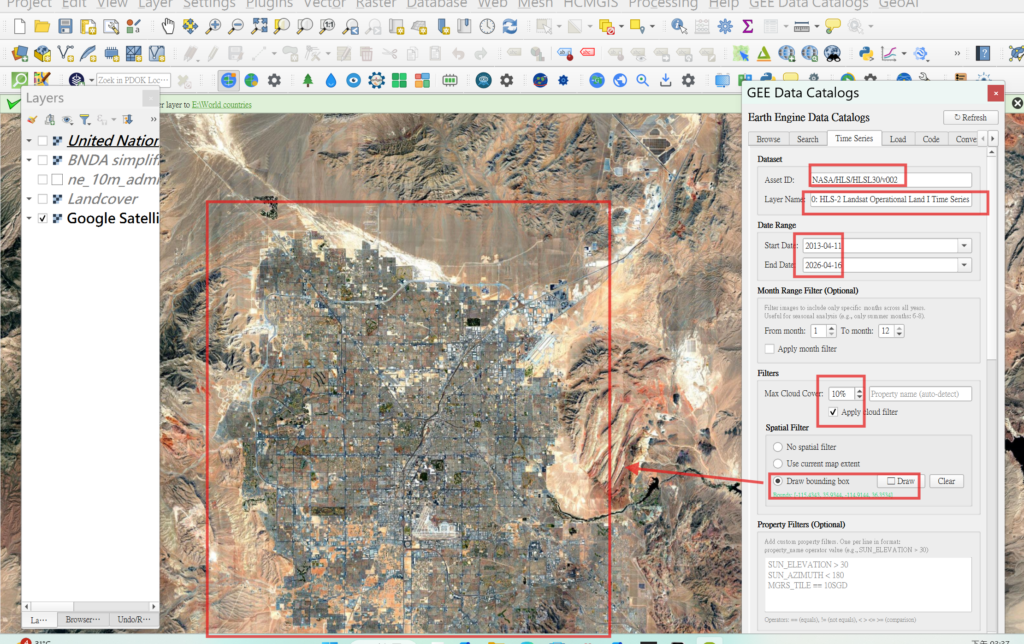Open the Processing menu

click(663, 4)
